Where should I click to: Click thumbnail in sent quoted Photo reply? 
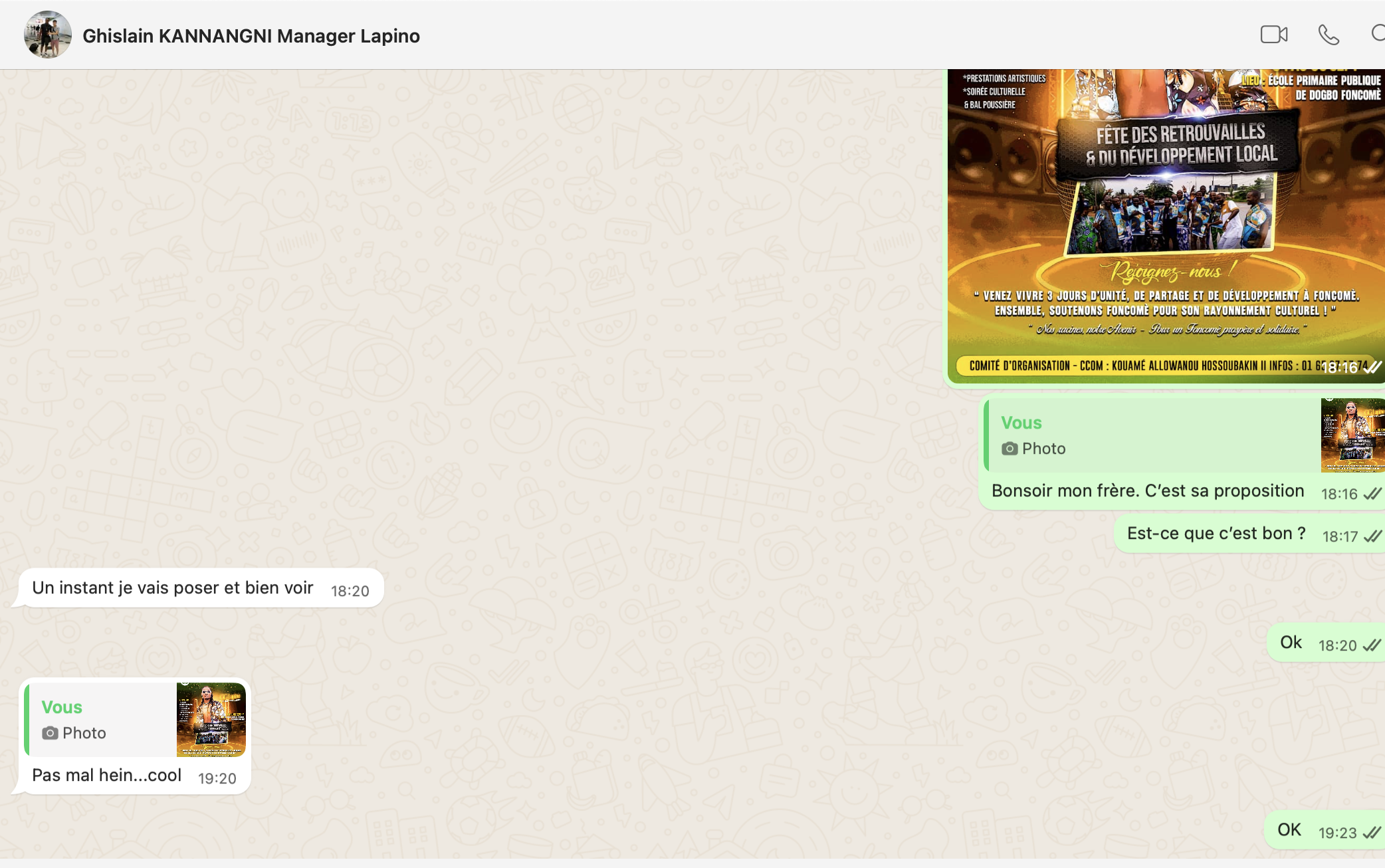[1352, 435]
